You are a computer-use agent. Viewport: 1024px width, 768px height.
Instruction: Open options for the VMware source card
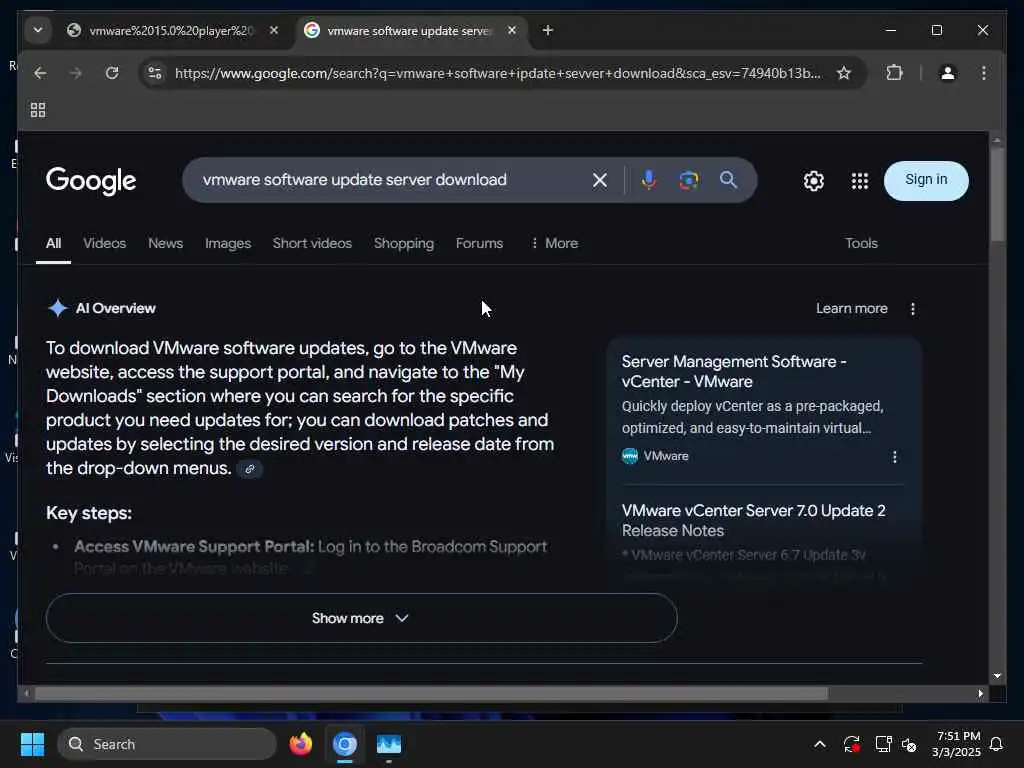pos(894,457)
